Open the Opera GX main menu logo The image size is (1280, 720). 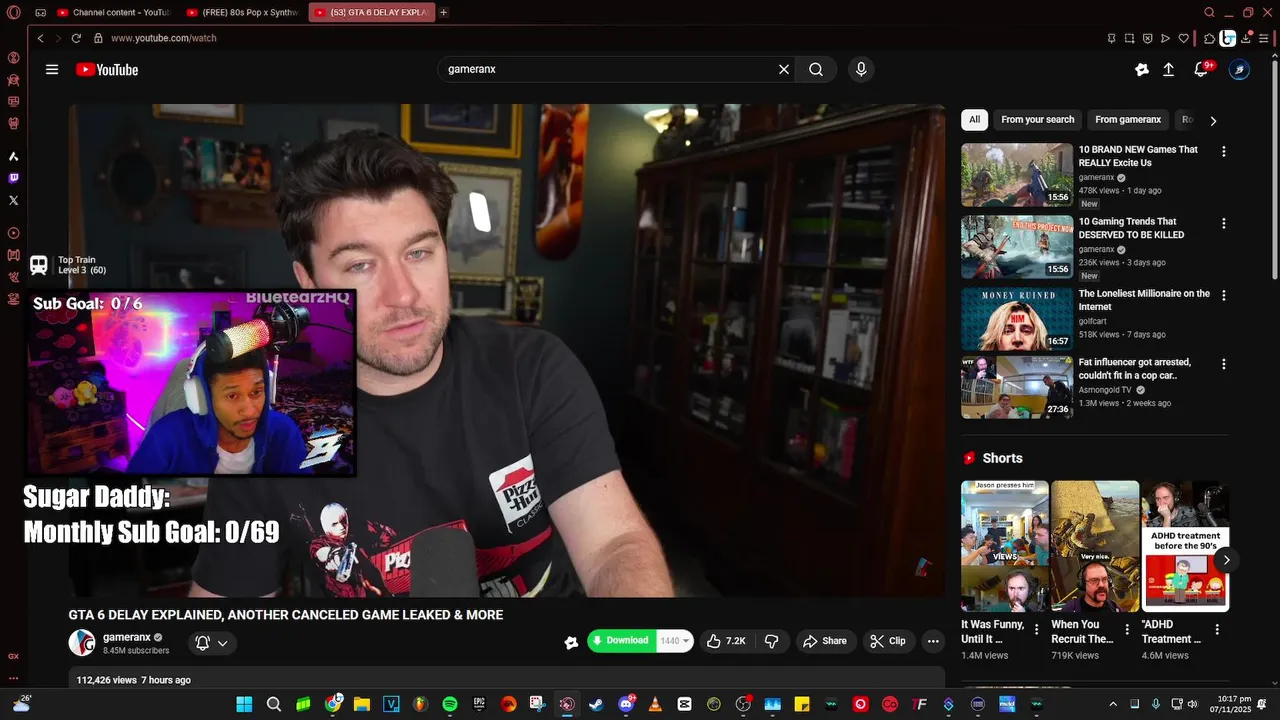[13, 13]
